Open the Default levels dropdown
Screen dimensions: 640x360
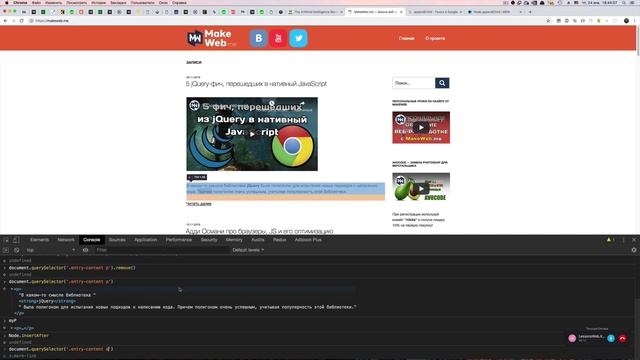tap(248, 250)
